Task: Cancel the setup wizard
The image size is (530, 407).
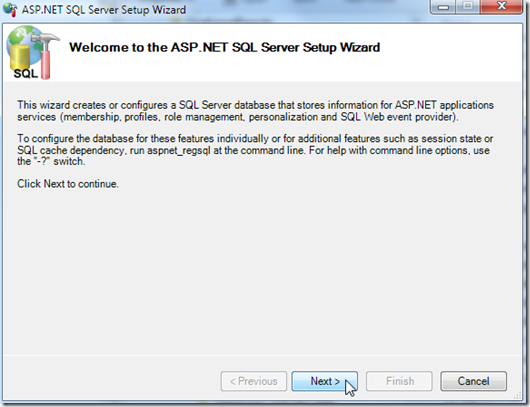Action: [x=474, y=381]
